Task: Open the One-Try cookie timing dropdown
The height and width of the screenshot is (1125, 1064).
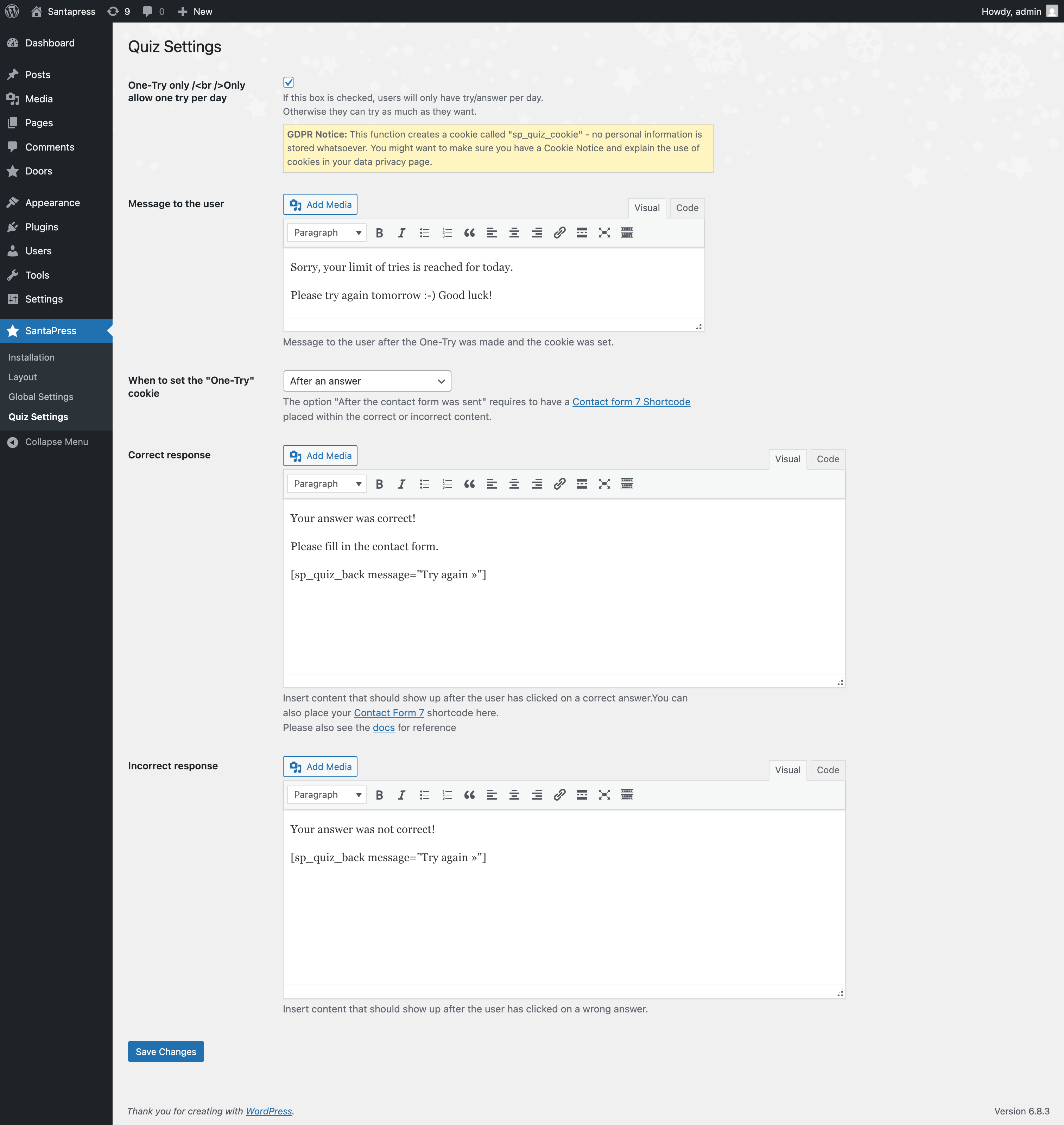Action: pyautogui.click(x=367, y=381)
